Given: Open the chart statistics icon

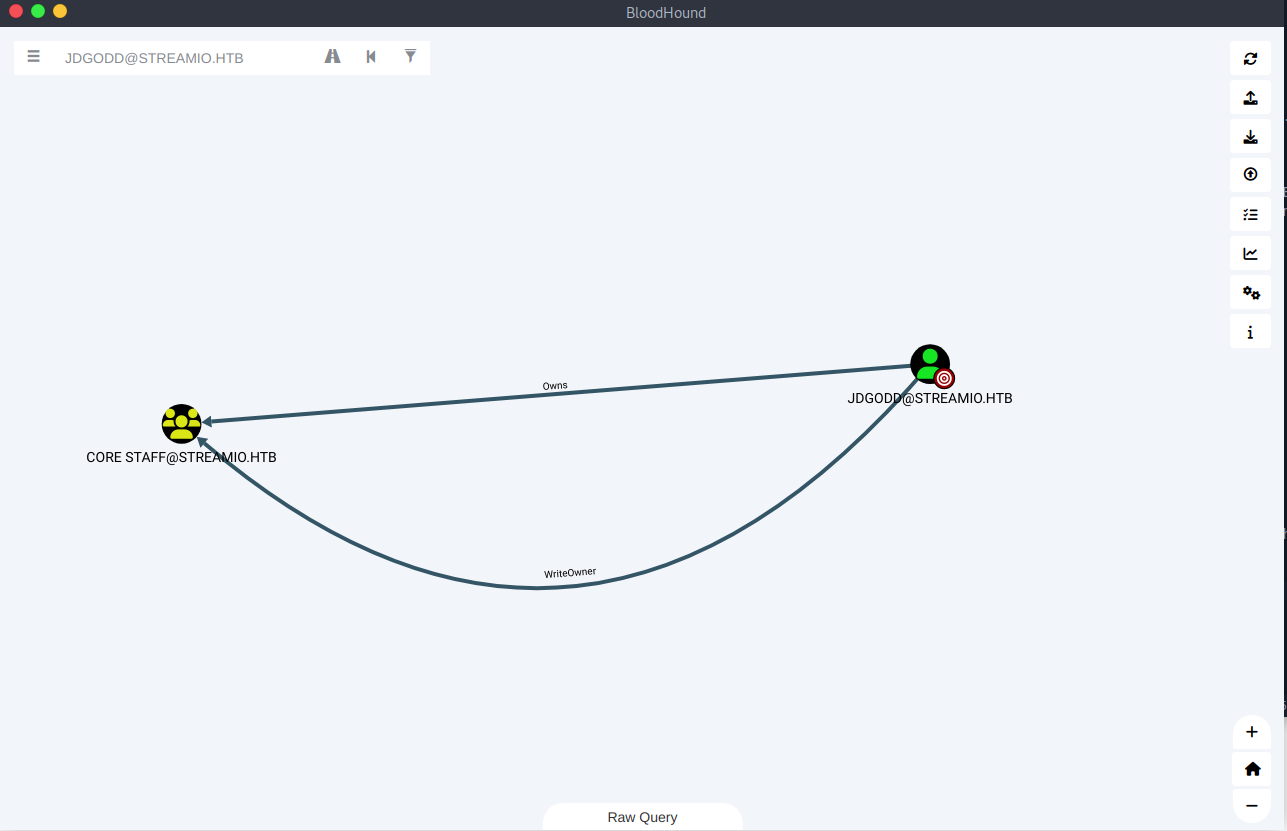Looking at the screenshot, I should pos(1250,253).
